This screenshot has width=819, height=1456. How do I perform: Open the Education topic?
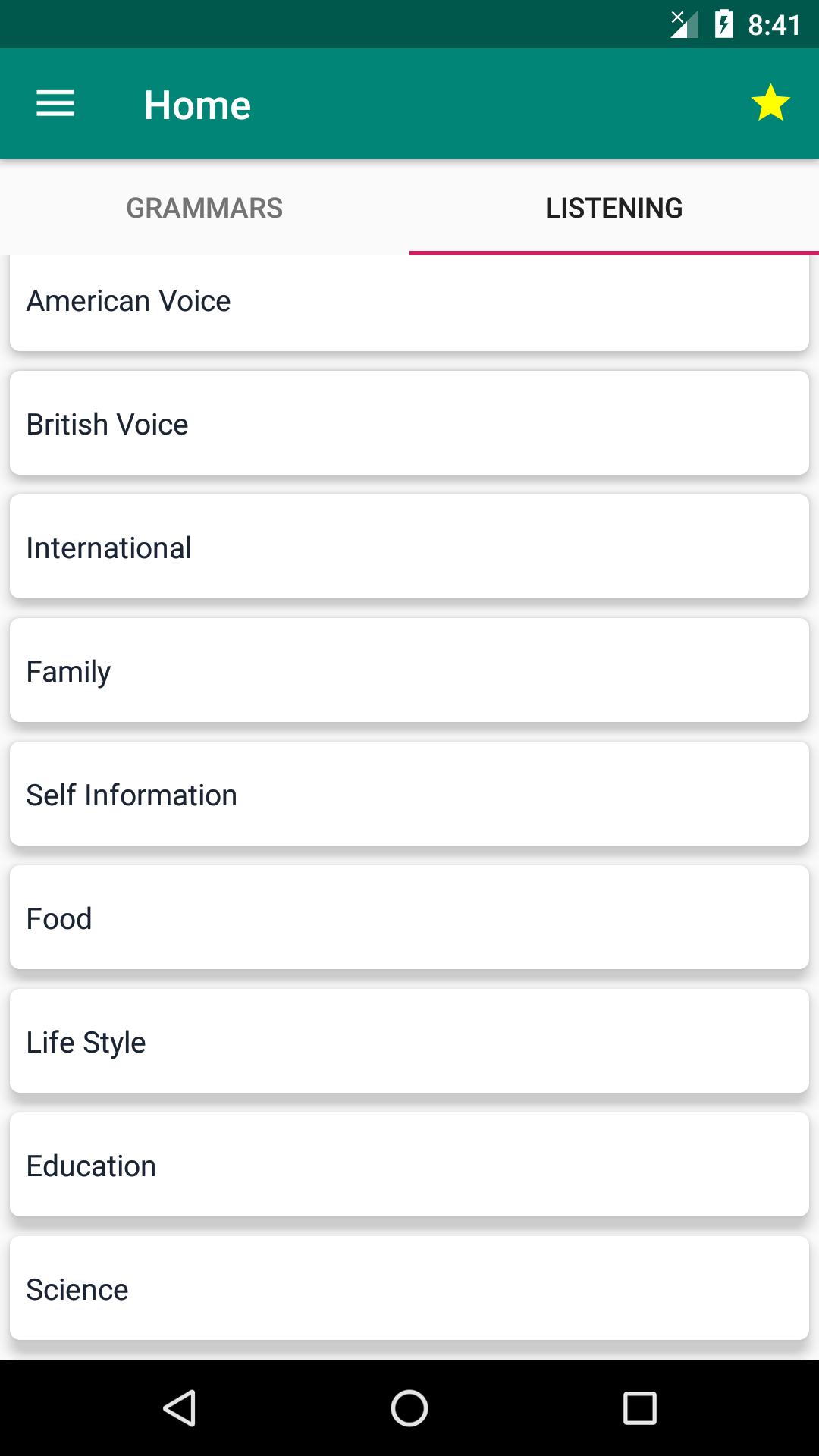(409, 1165)
